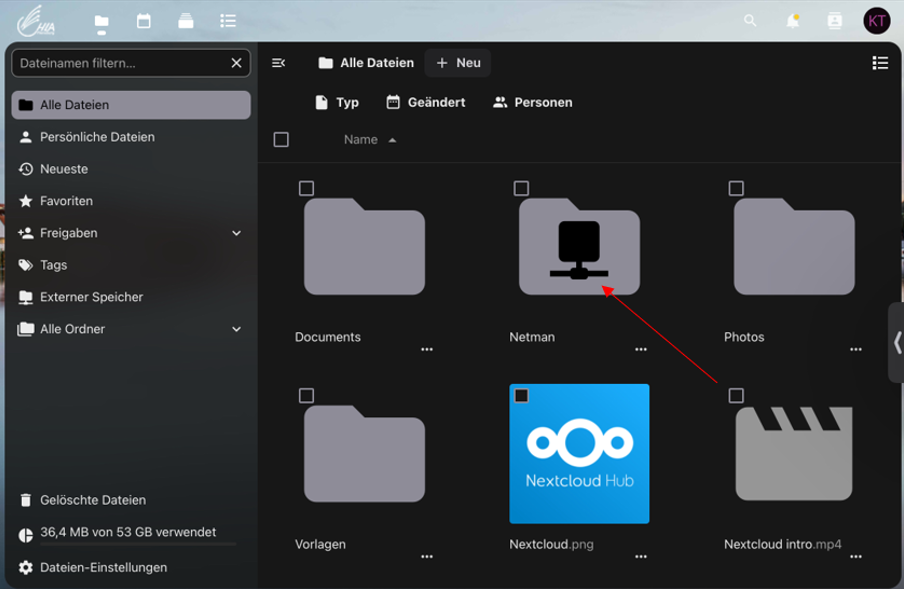Image resolution: width=904 pixels, height=589 pixels.
Task: Open the Netman external storage folder icon
Action: [x=579, y=247]
